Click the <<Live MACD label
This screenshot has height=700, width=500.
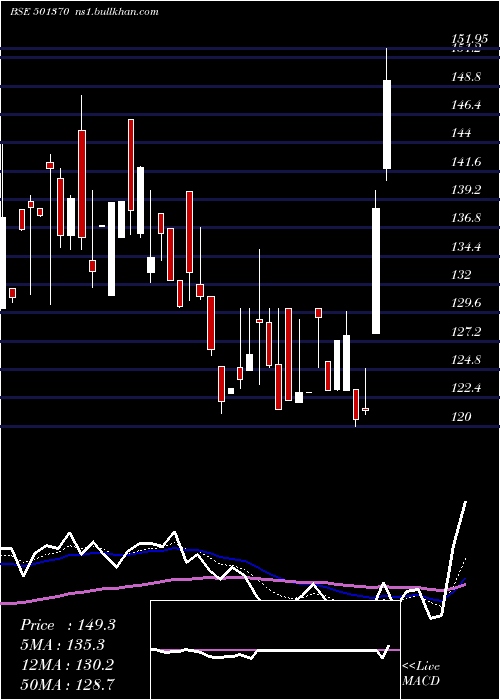pos(421,674)
